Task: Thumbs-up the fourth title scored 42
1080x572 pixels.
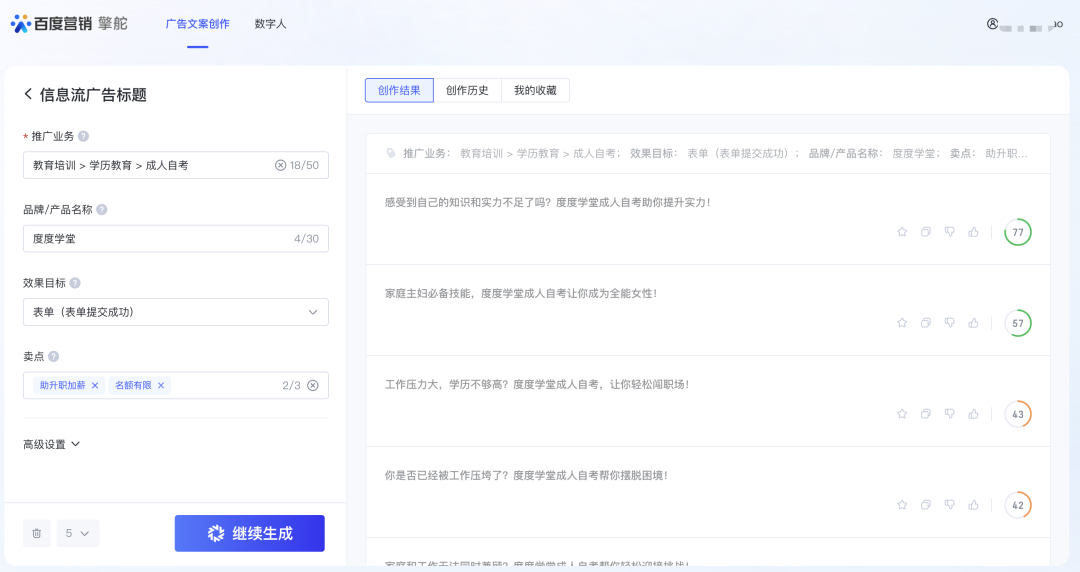Action: tap(974, 505)
